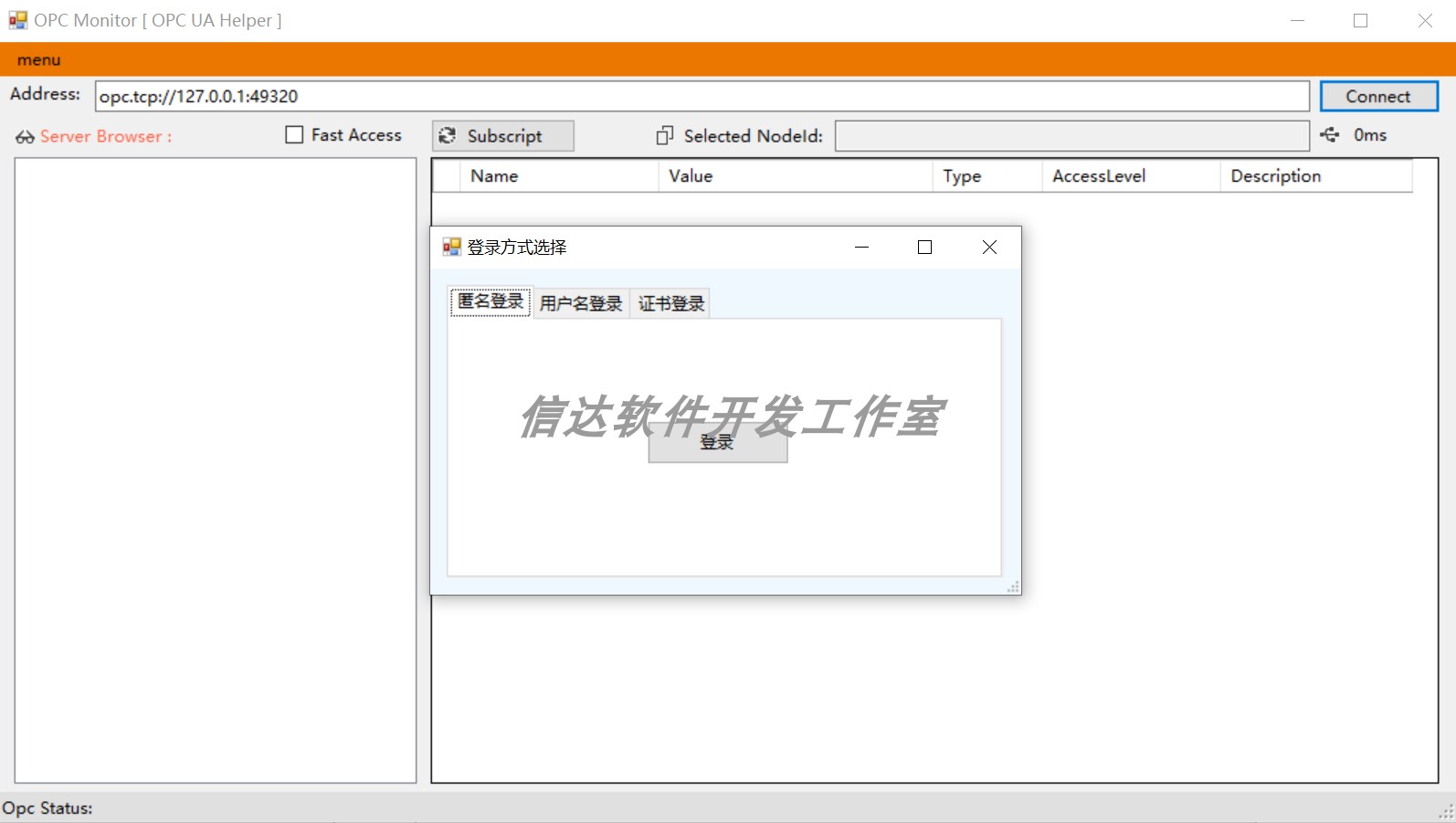1456x823 pixels.
Task: Click the AccessLevel column header
Action: click(1131, 176)
